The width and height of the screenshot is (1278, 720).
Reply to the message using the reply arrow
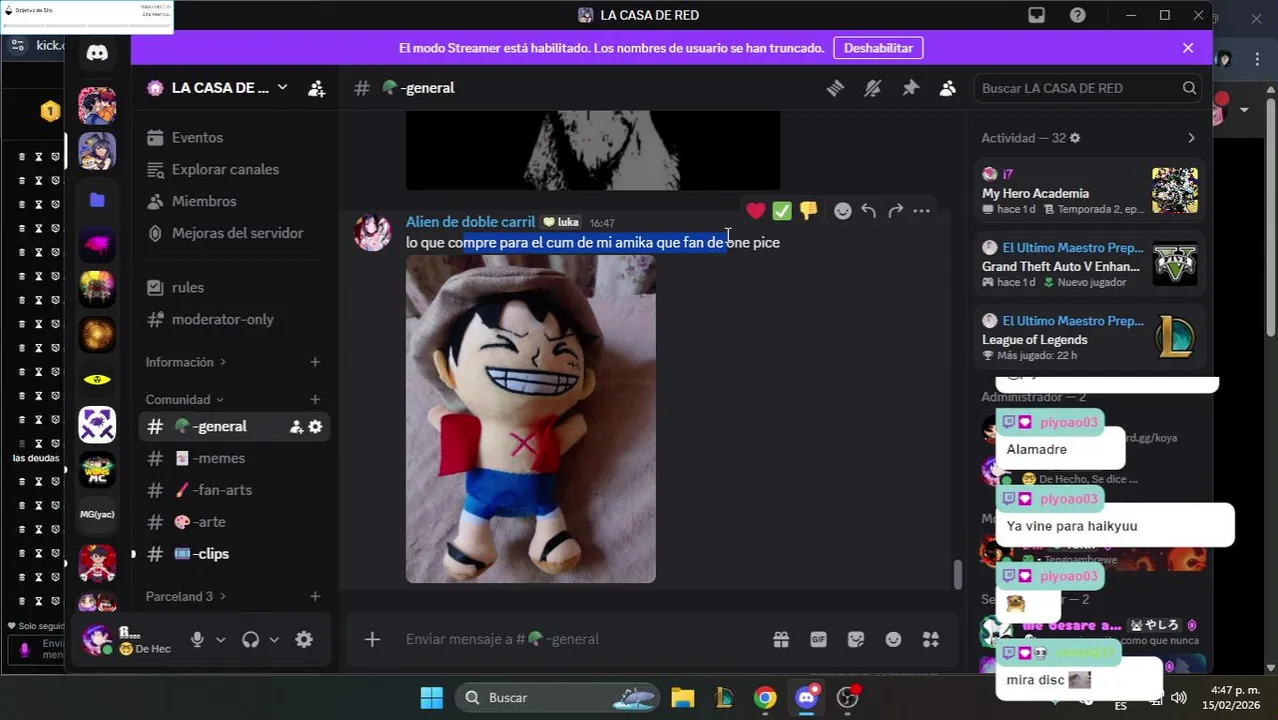pos(869,210)
